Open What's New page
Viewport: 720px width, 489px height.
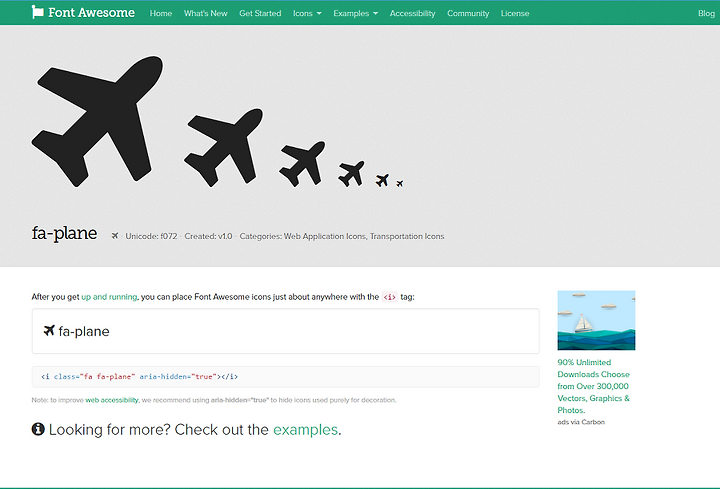(x=206, y=13)
